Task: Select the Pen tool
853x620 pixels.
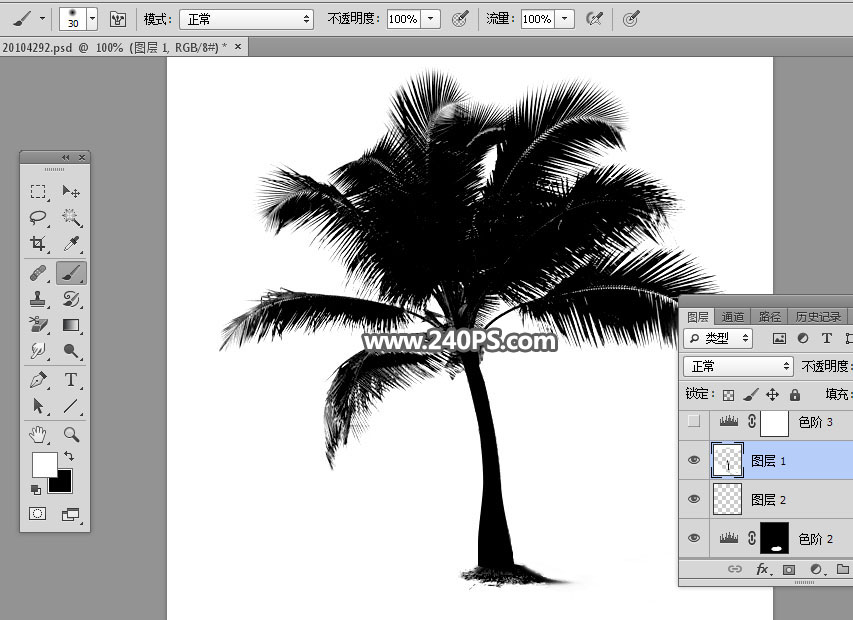Action: (38, 380)
